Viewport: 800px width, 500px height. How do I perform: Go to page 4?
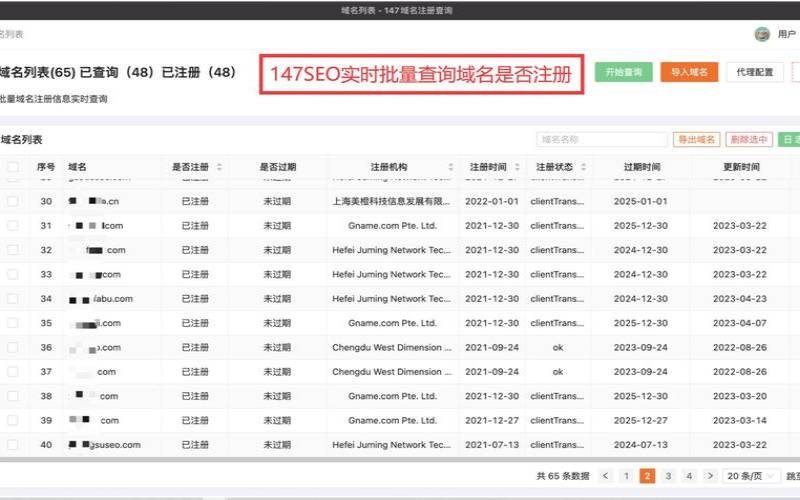[689, 476]
